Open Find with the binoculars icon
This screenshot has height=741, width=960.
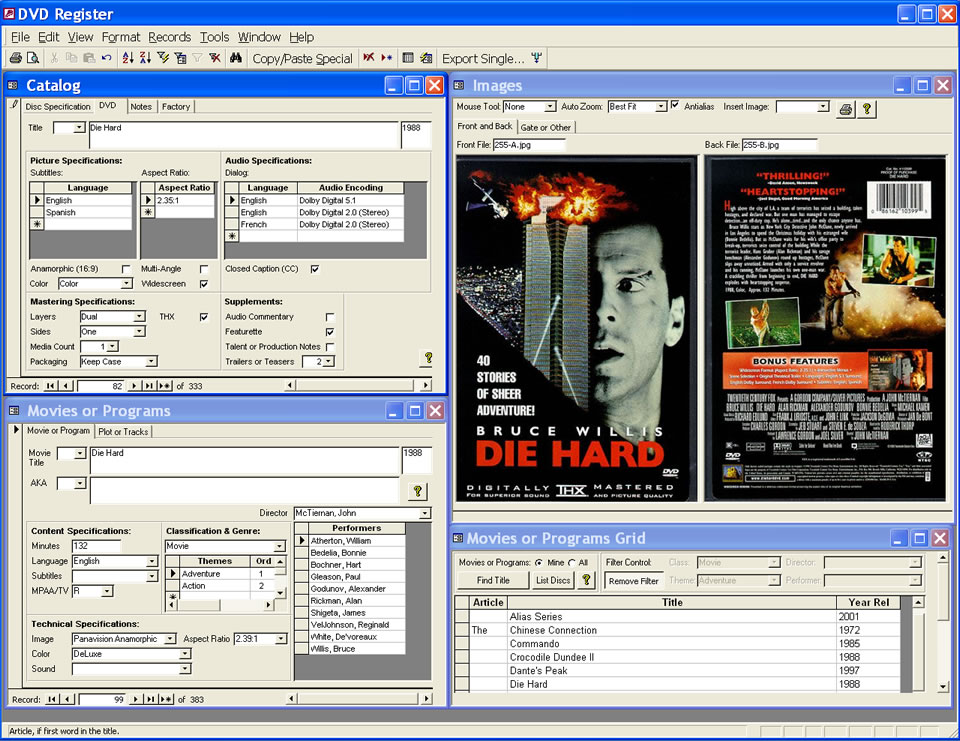click(236, 58)
